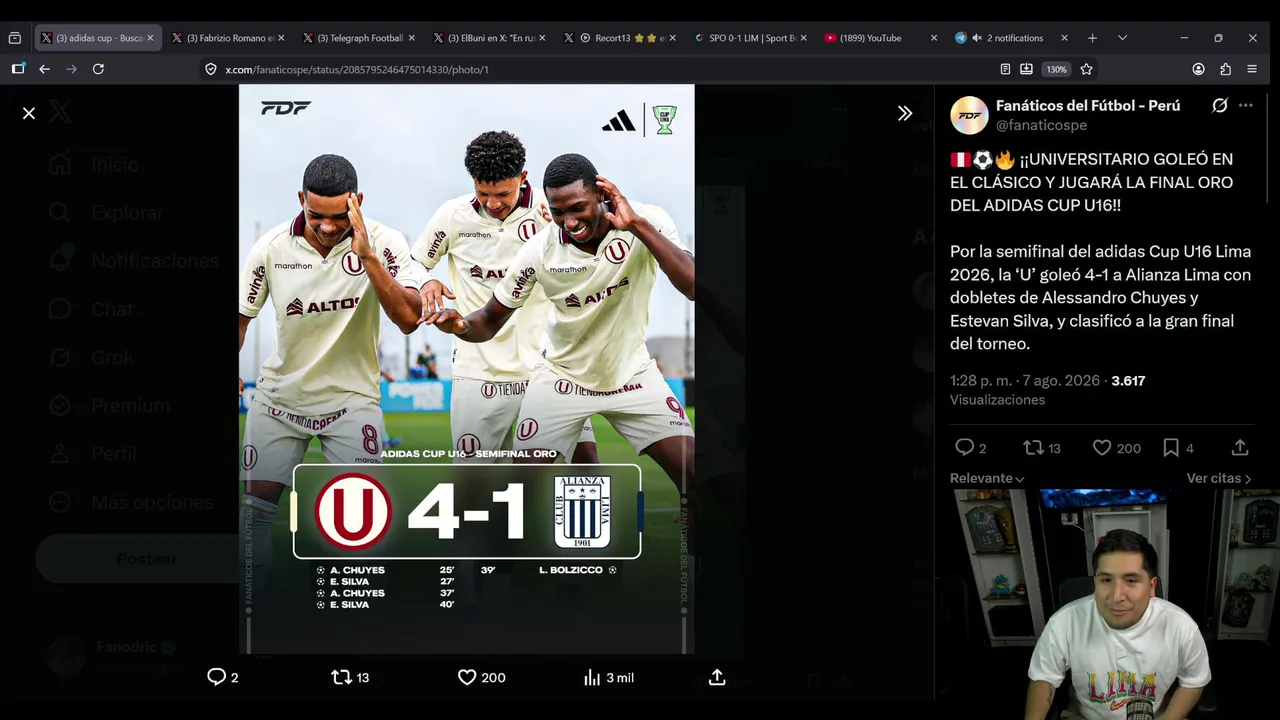Open the tracking protection shield icon
Screen dimensions: 1280x720
pos(211,69)
